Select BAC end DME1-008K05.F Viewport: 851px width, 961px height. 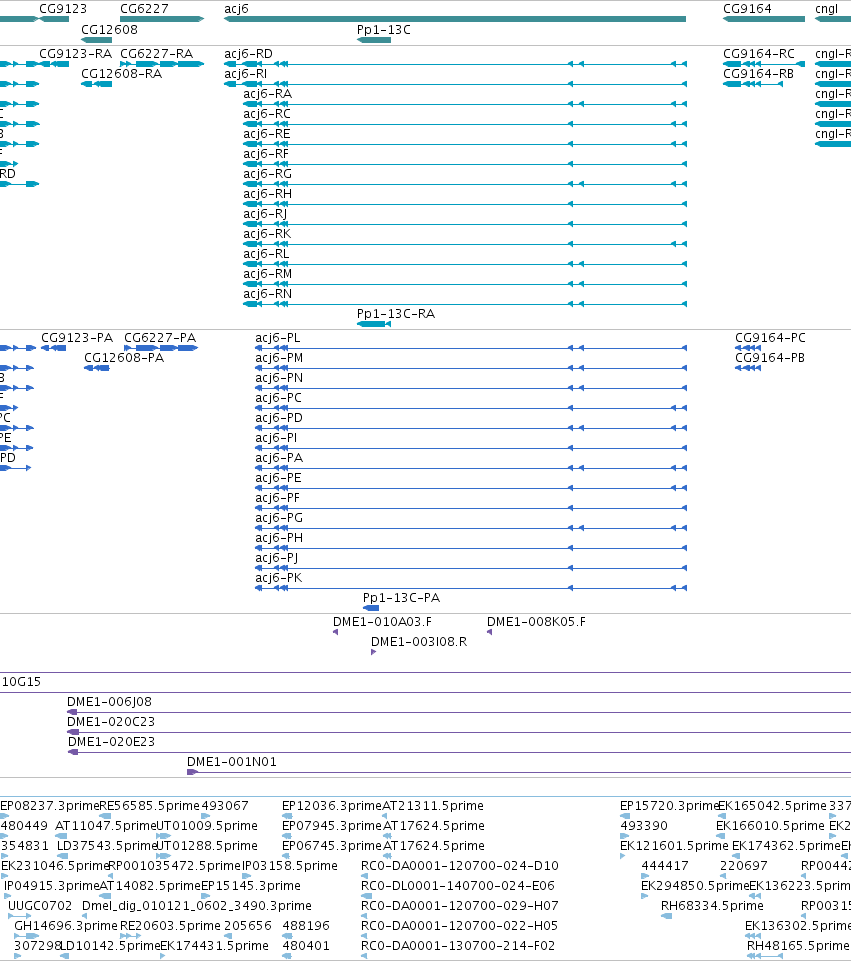(536, 622)
